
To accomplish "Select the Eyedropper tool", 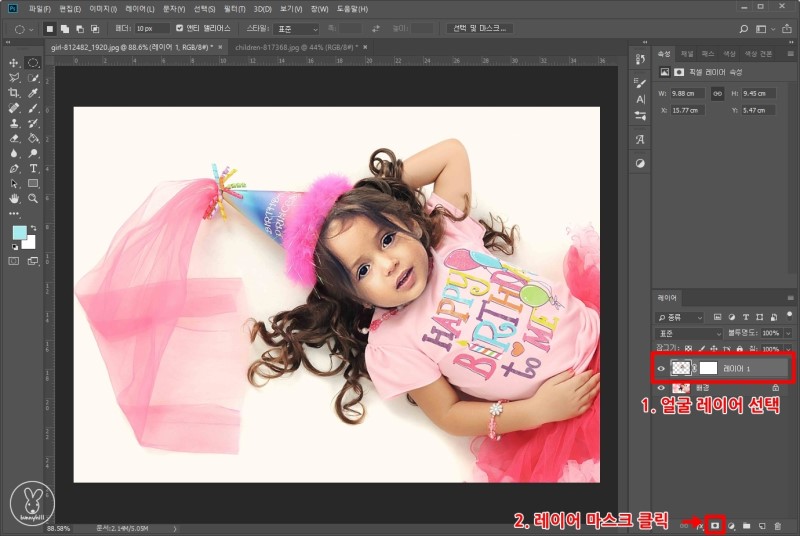I will tap(33, 92).
